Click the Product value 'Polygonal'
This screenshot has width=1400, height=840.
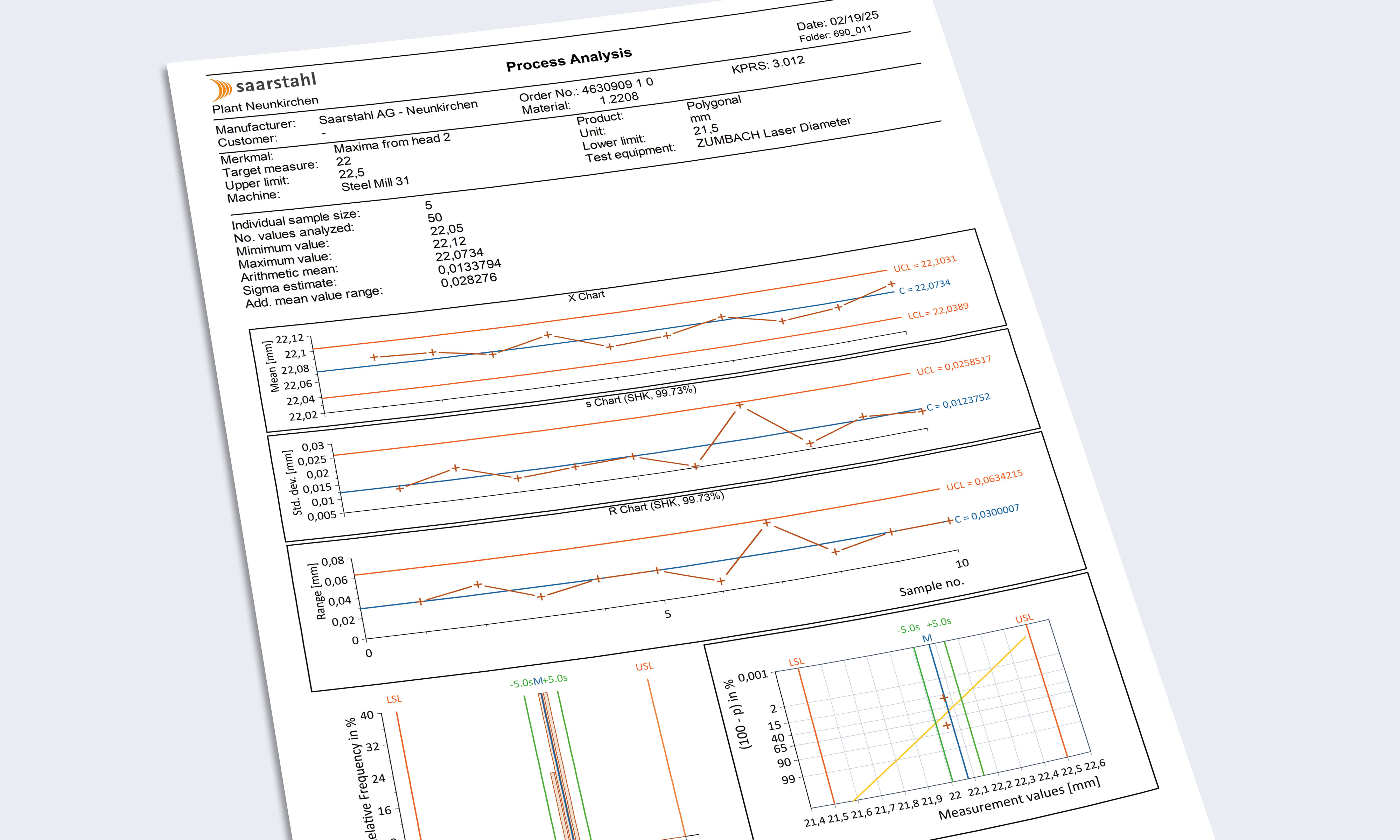pyautogui.click(x=714, y=103)
